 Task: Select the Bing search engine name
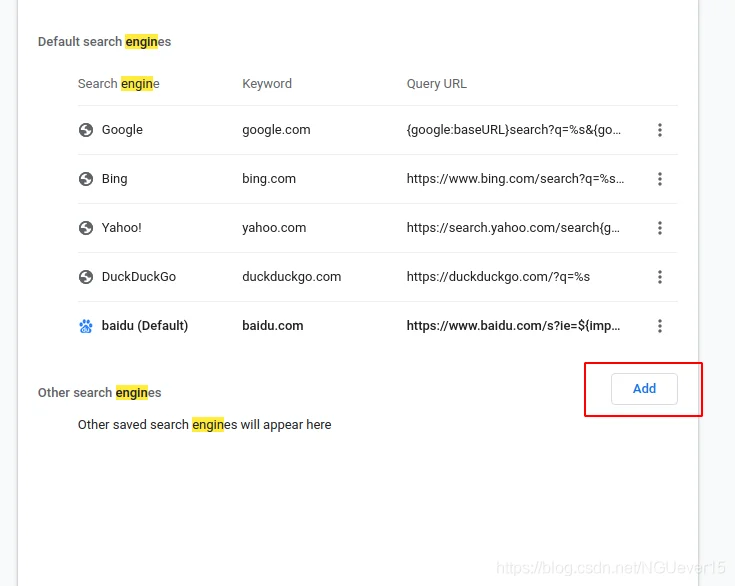pyautogui.click(x=114, y=179)
